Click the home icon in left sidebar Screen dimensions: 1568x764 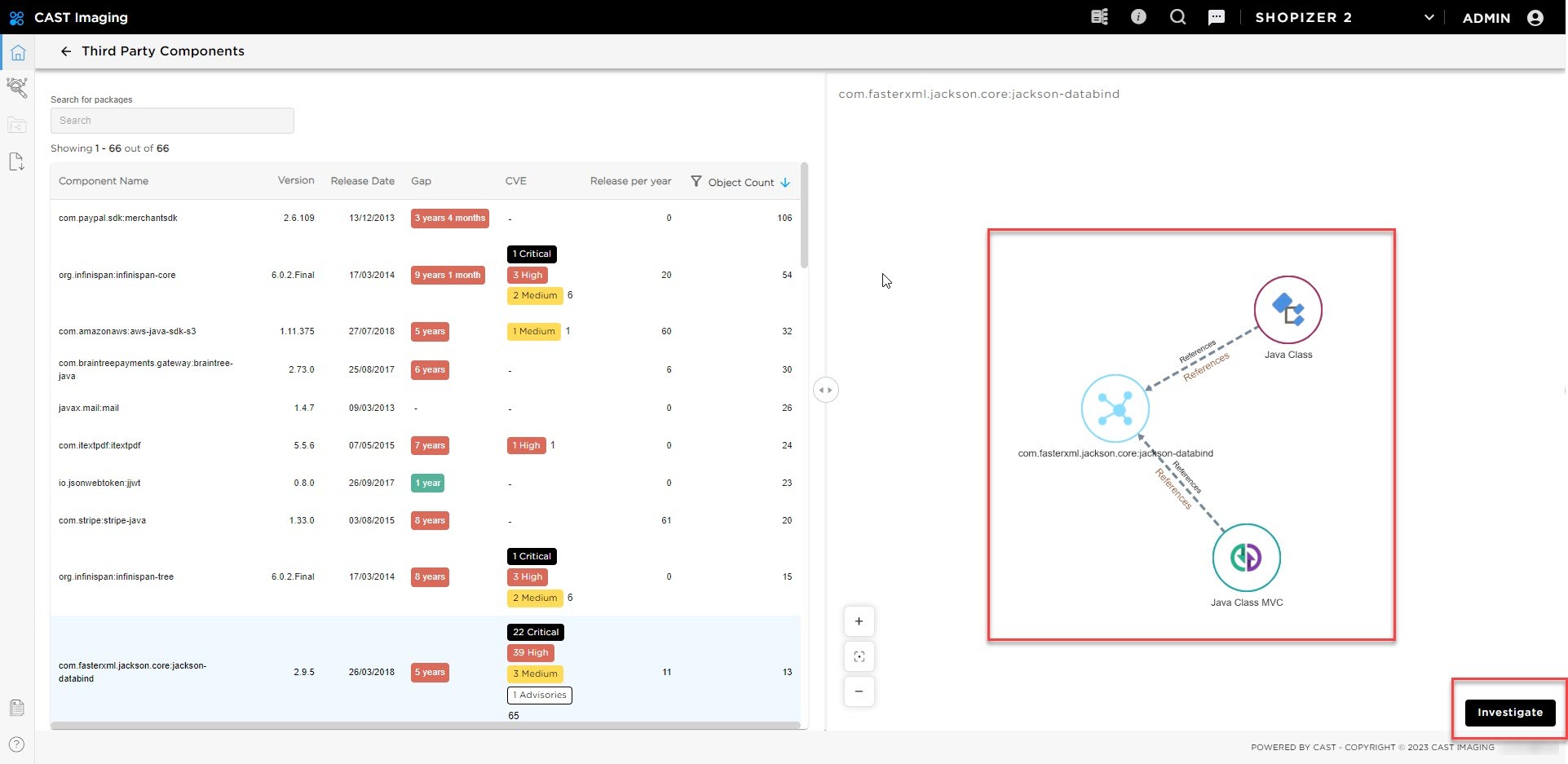pyautogui.click(x=18, y=53)
